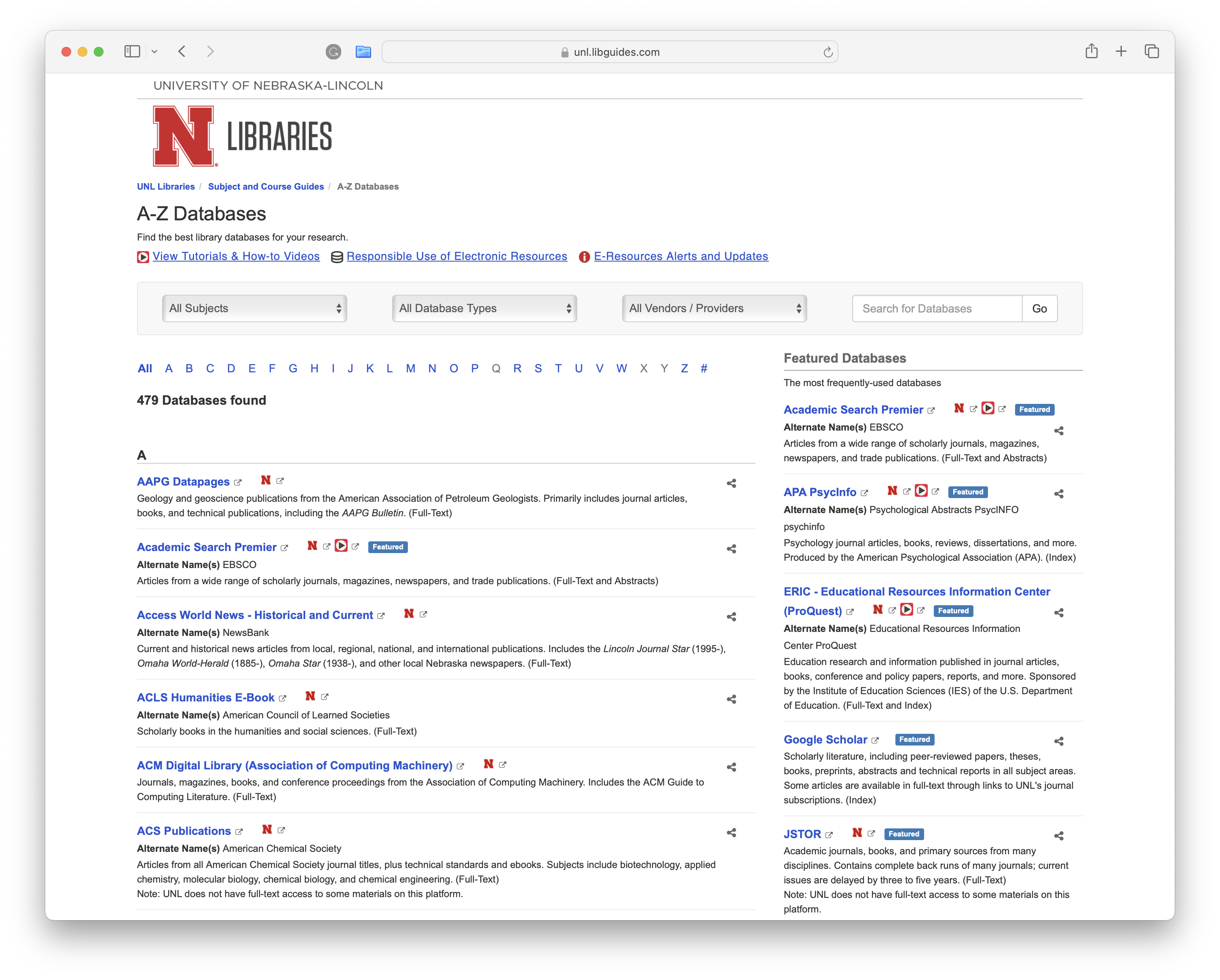Click Safari sidebar toggle icon

coord(132,51)
